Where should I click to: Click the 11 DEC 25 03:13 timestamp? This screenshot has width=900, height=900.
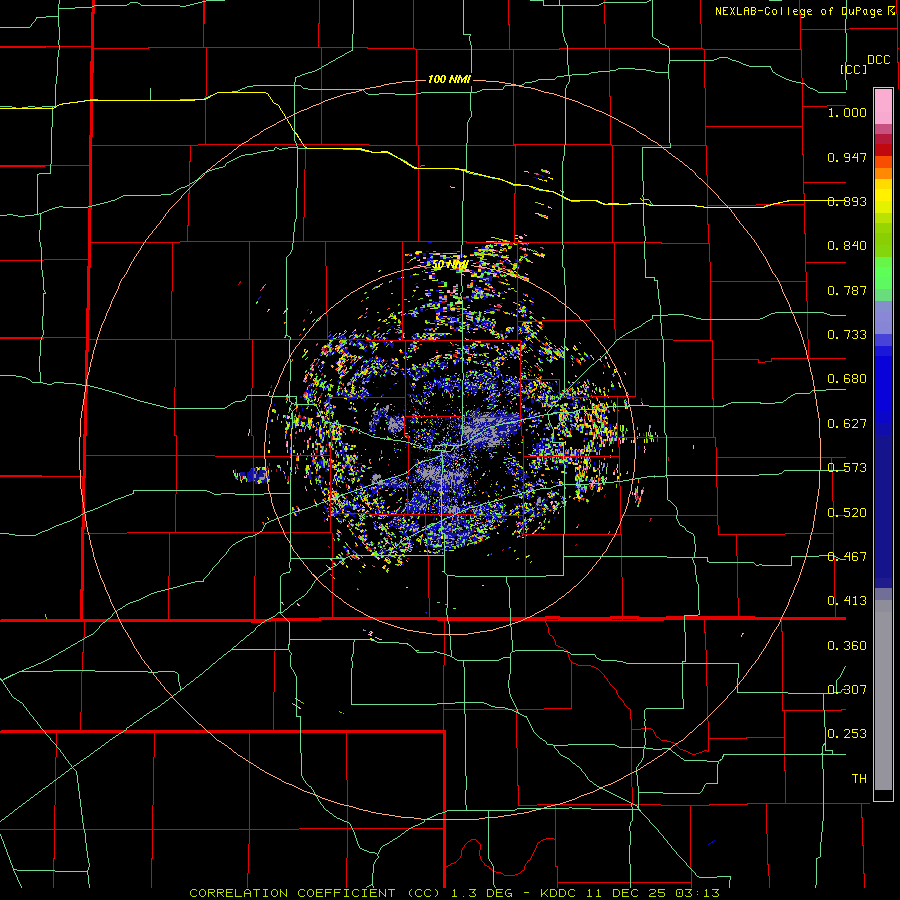pos(653,893)
